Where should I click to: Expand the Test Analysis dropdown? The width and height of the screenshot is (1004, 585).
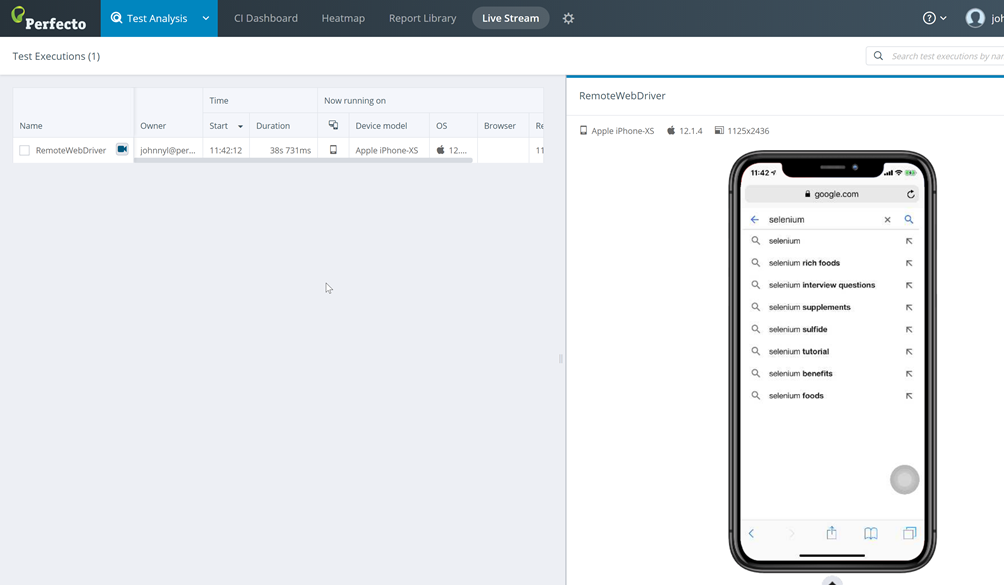tap(205, 18)
